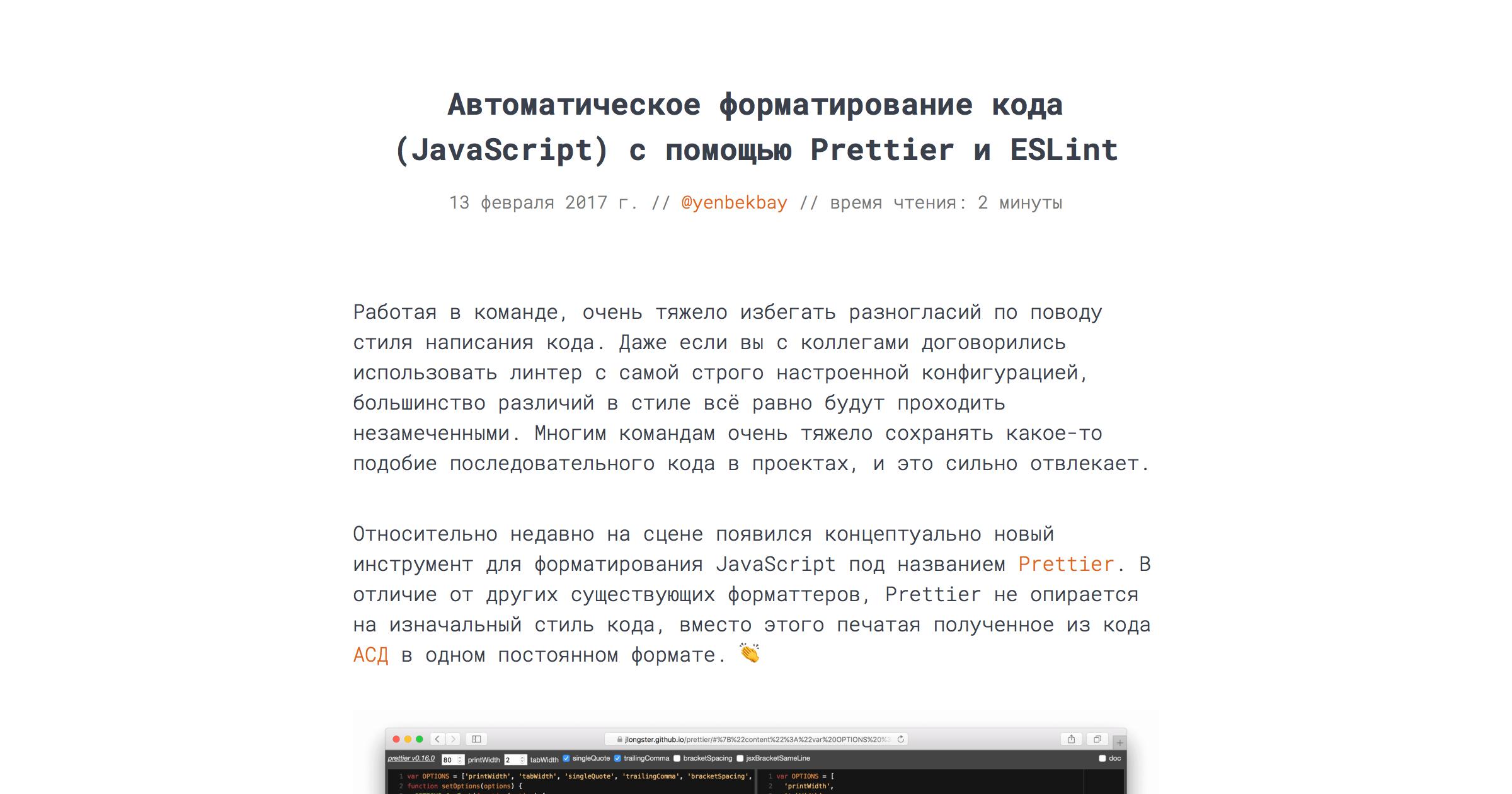This screenshot has width=1512, height=794.
Task: Click Safari back arrow in embedded screenshot
Action: click(438, 739)
